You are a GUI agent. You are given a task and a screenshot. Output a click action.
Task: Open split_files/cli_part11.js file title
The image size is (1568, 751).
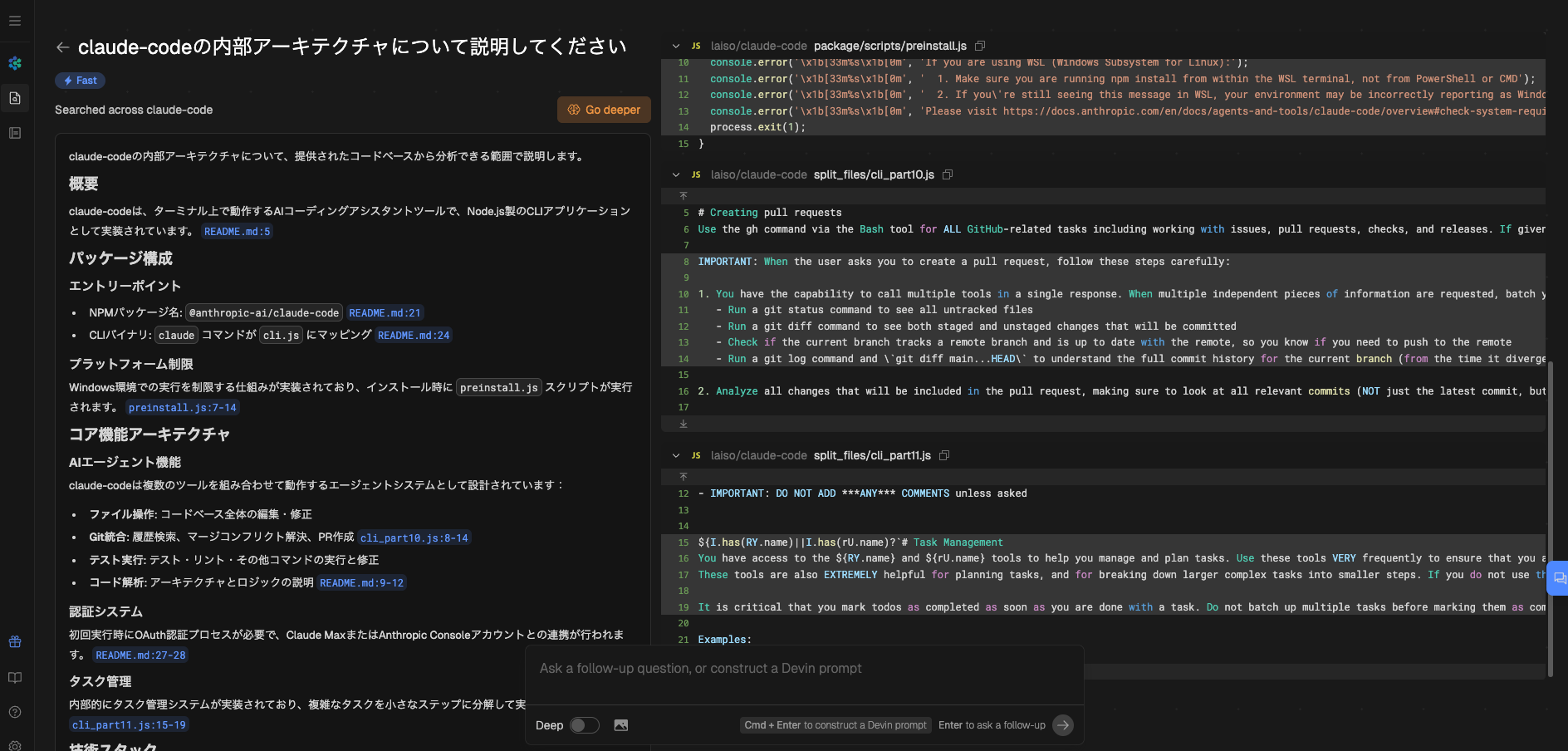tap(872, 455)
